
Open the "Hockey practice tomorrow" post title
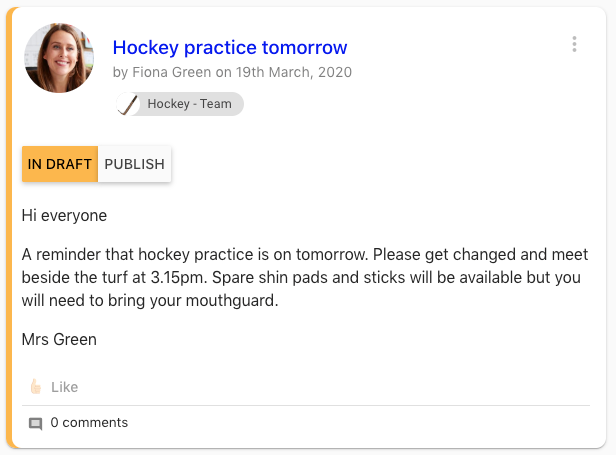230,47
